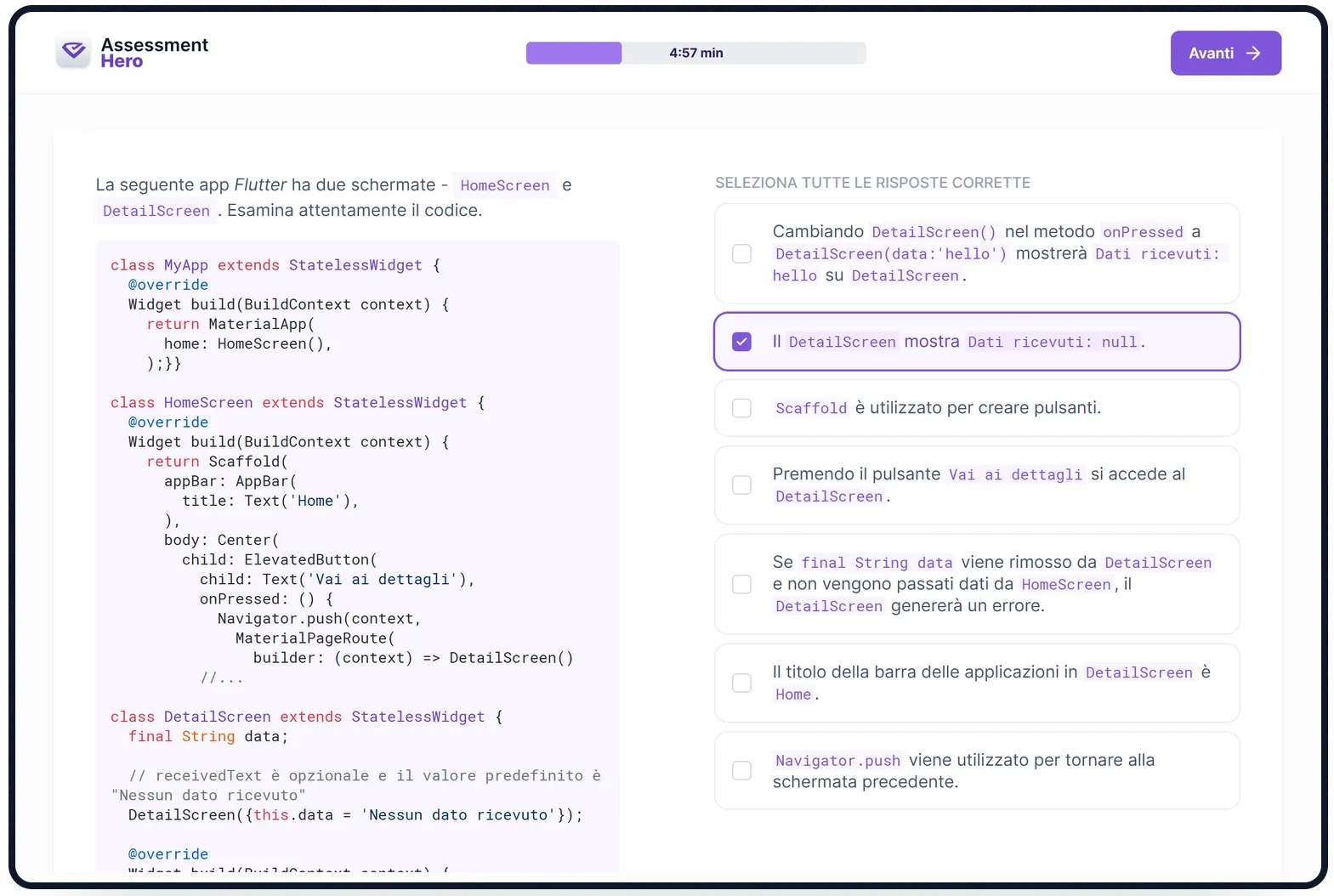Click the 'final String data;' code line
Image resolution: width=1334 pixels, height=896 pixels.
tap(208, 736)
